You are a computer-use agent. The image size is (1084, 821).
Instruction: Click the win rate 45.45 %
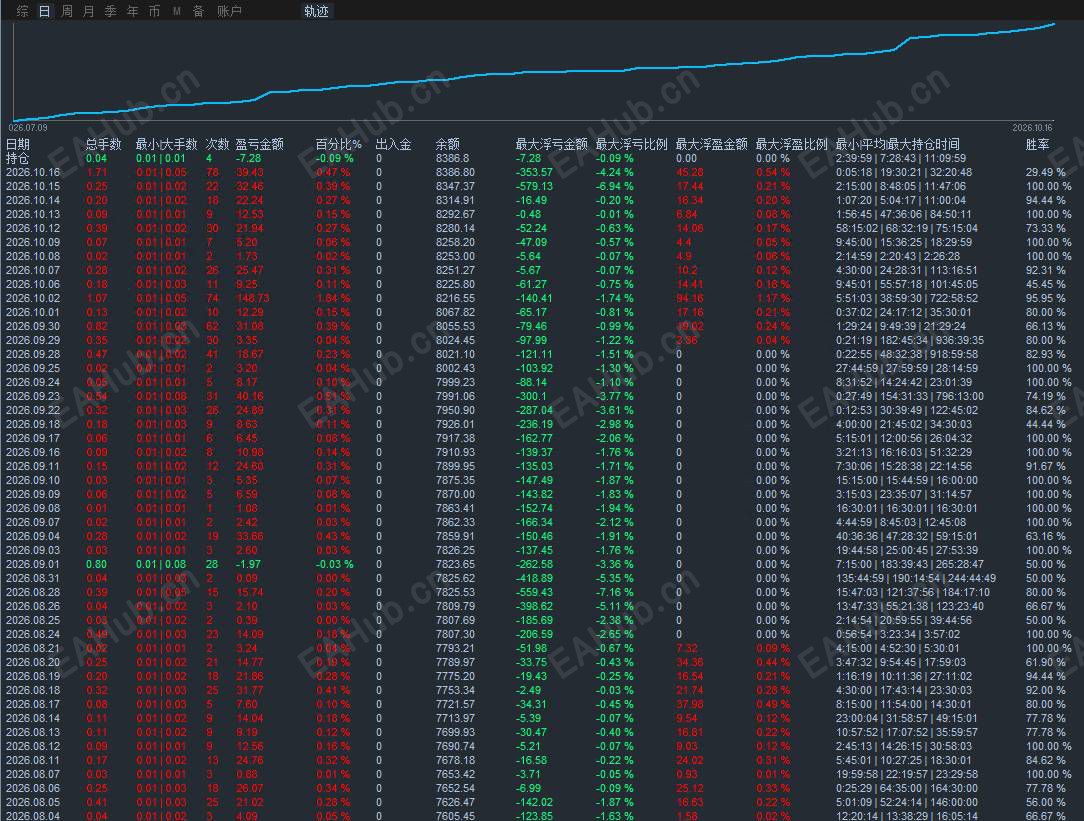(1046, 284)
